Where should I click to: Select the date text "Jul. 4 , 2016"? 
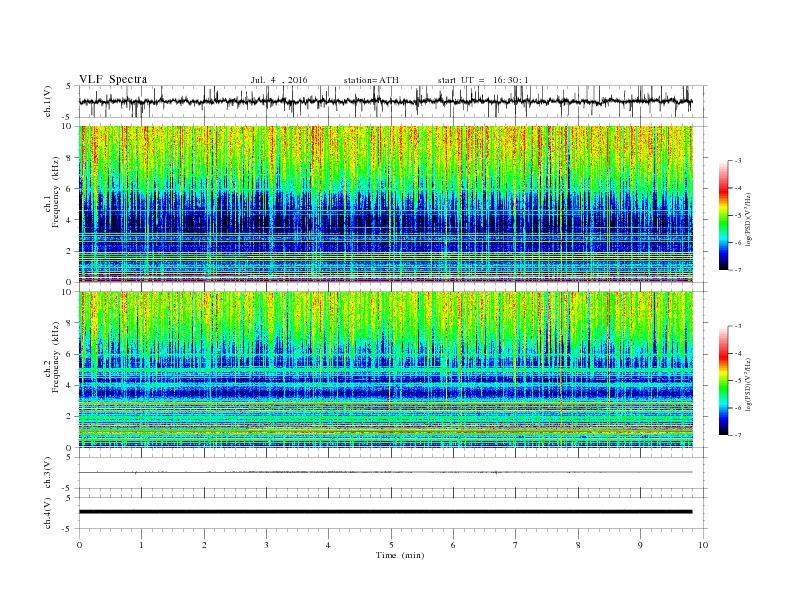pyautogui.click(x=279, y=80)
